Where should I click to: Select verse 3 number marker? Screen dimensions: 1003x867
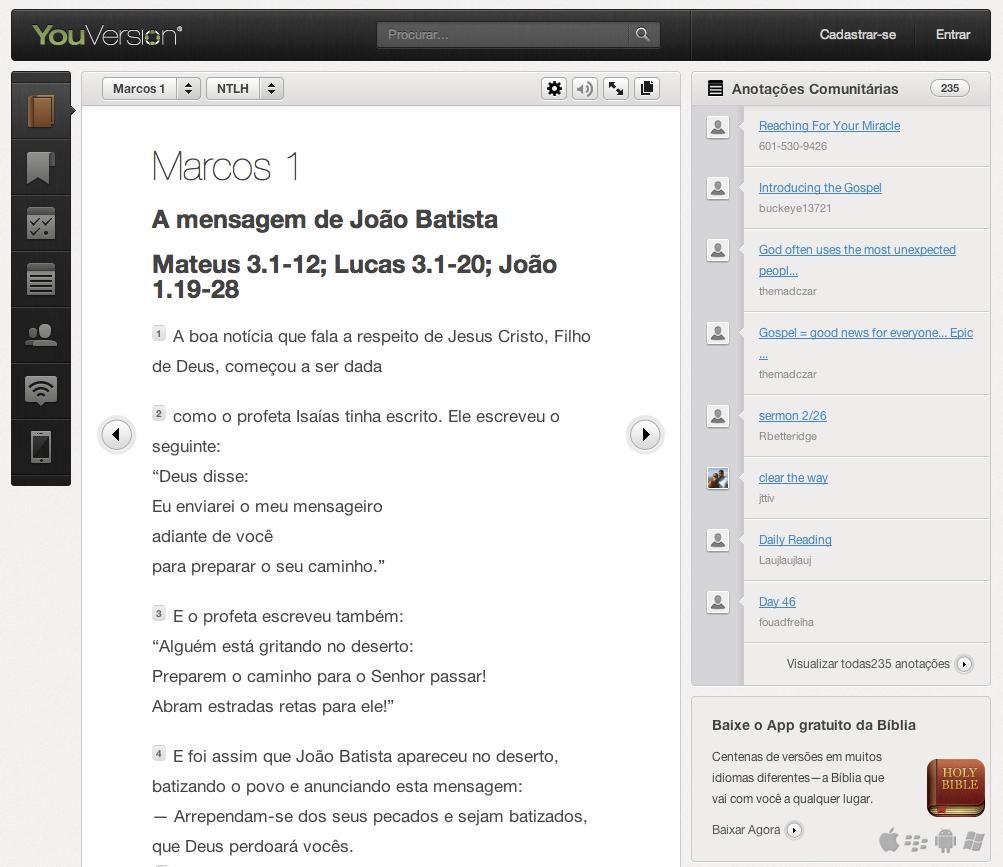[x=159, y=614]
